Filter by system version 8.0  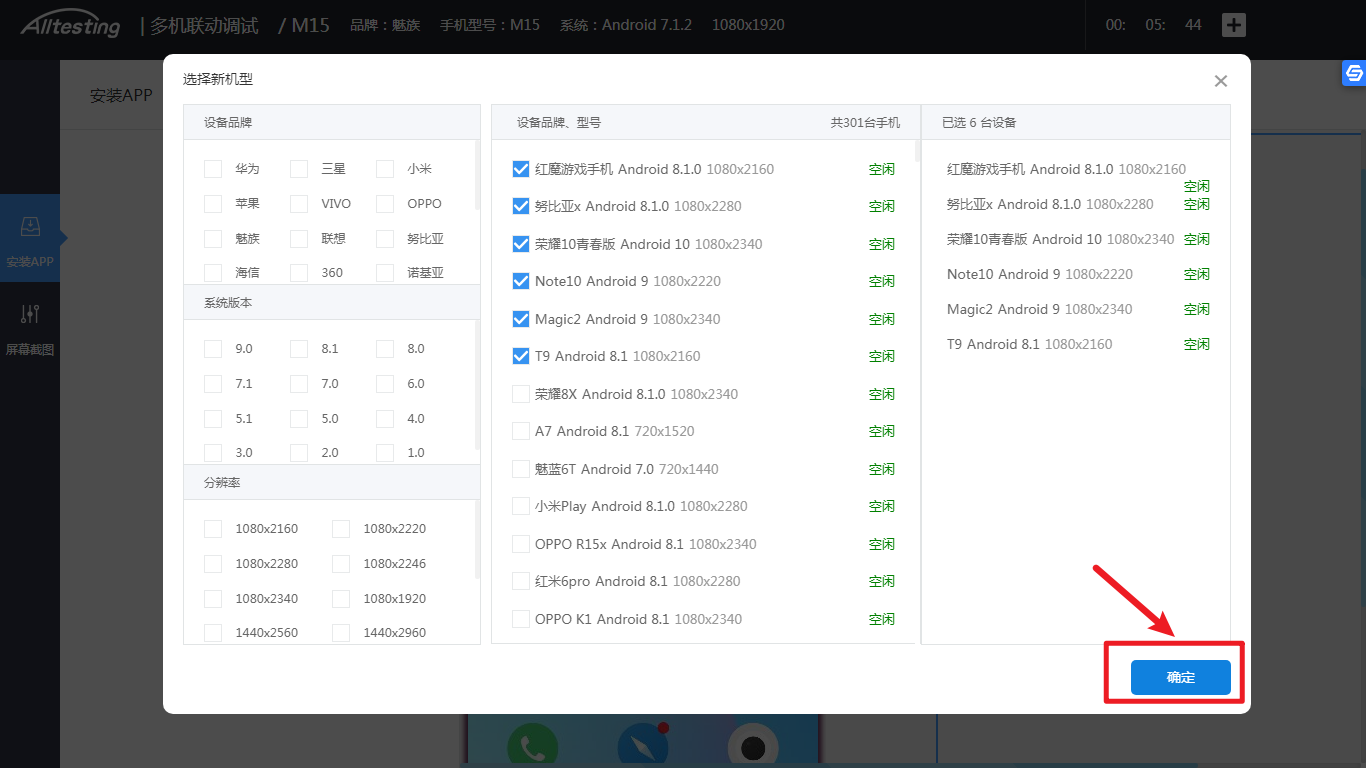pos(385,349)
